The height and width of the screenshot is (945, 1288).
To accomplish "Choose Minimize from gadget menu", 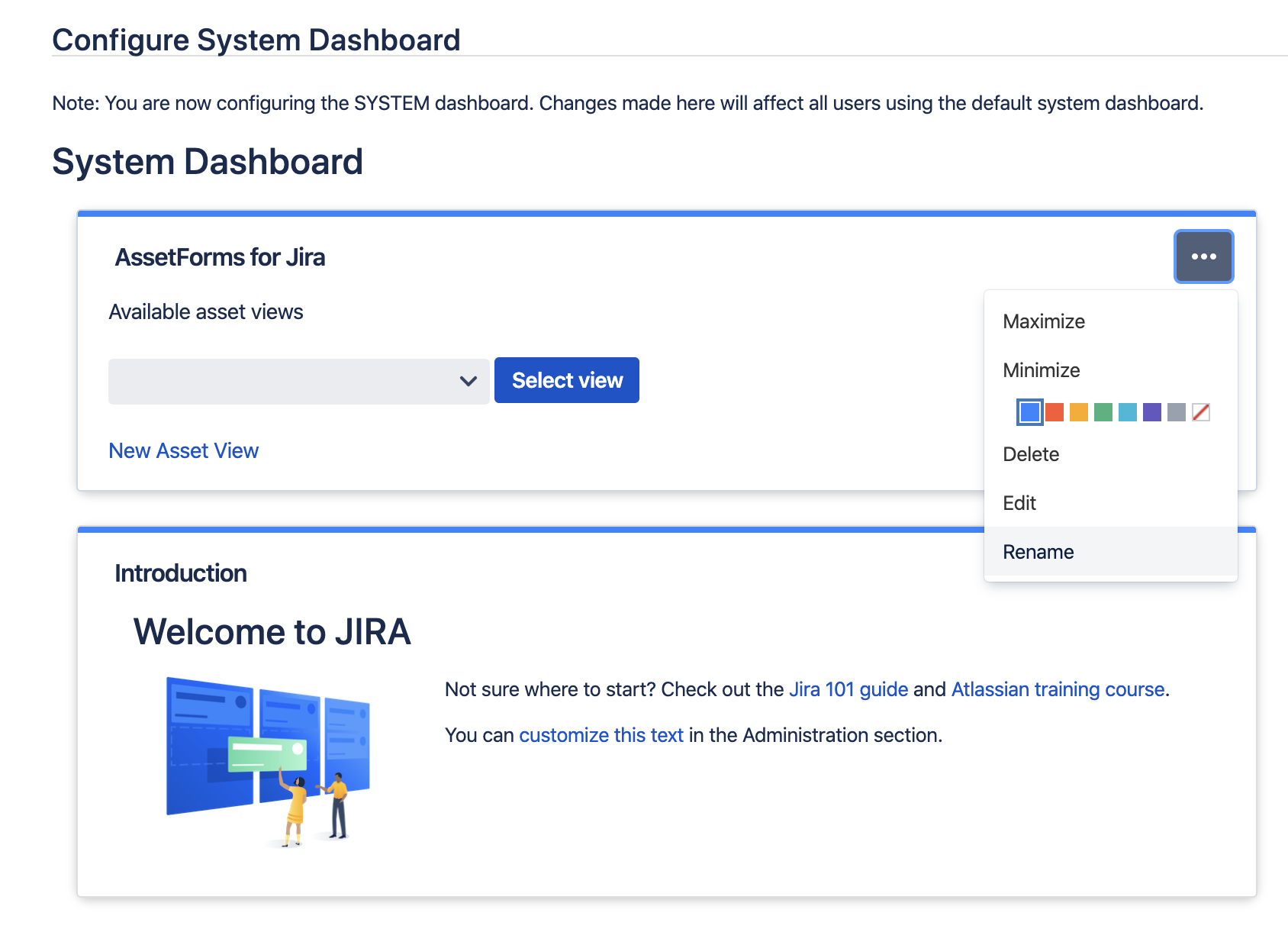I will click(1110, 370).
